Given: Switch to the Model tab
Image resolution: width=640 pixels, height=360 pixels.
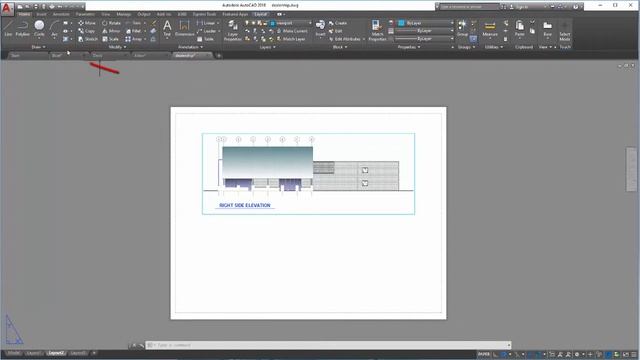Looking at the screenshot, I should pos(13,353).
